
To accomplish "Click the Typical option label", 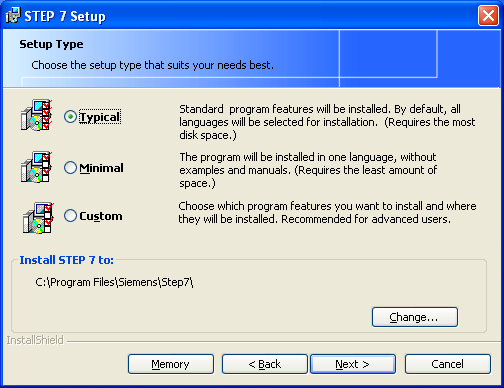I will click(100, 117).
